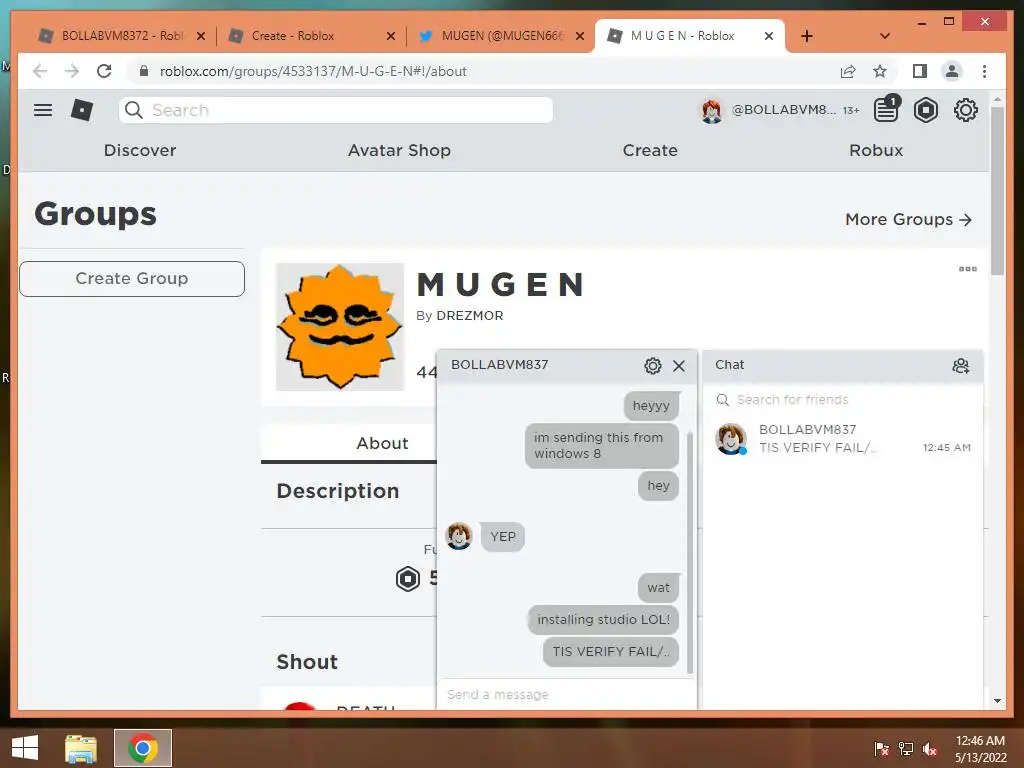Screen dimensions: 1024x768
Task: Click the MUGEN group emblem image
Action: pyautogui.click(x=340, y=327)
